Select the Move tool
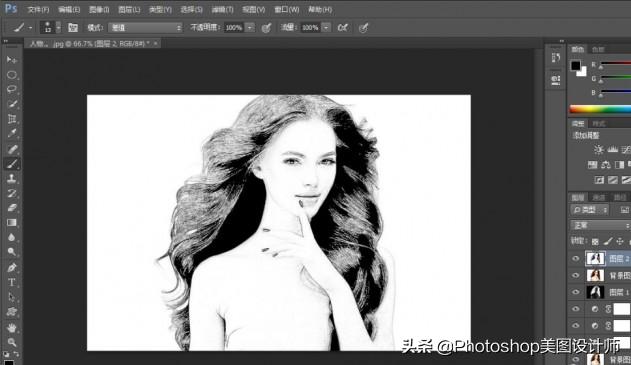This screenshot has width=631, height=365. click(12, 60)
